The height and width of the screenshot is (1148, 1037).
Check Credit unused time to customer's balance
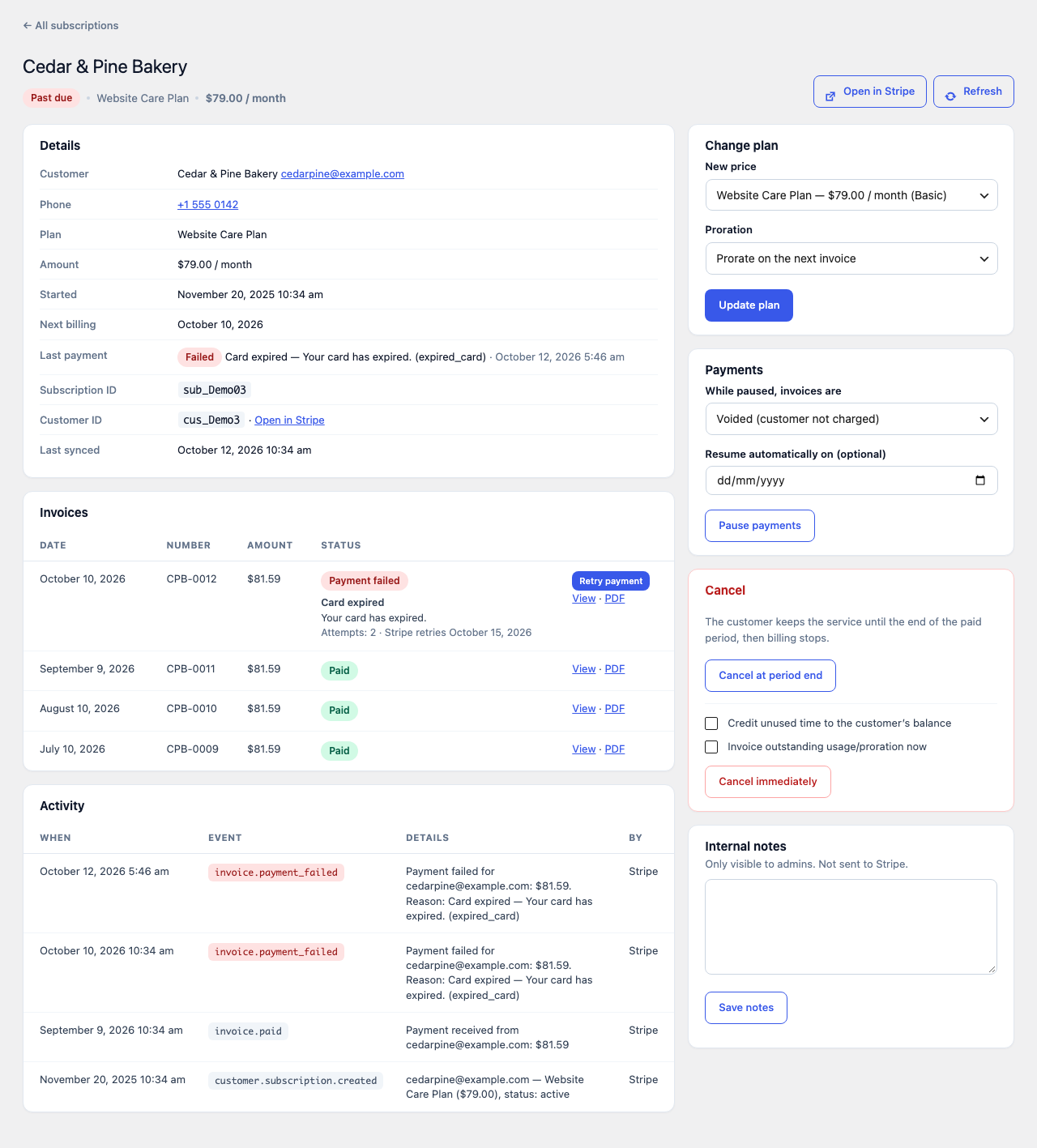(x=711, y=723)
